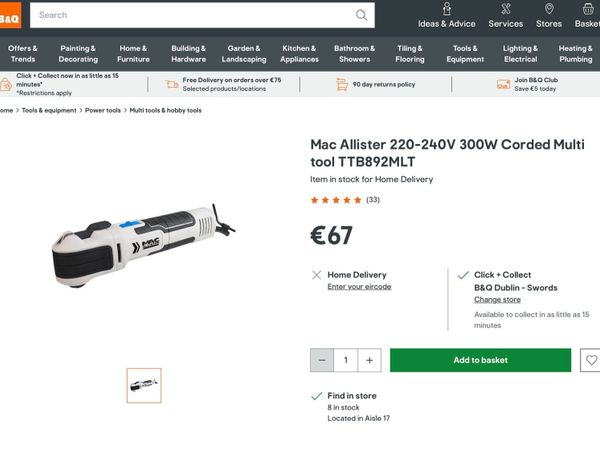Open the Garden & Landscaping menu
The image size is (600, 450).
(244, 54)
